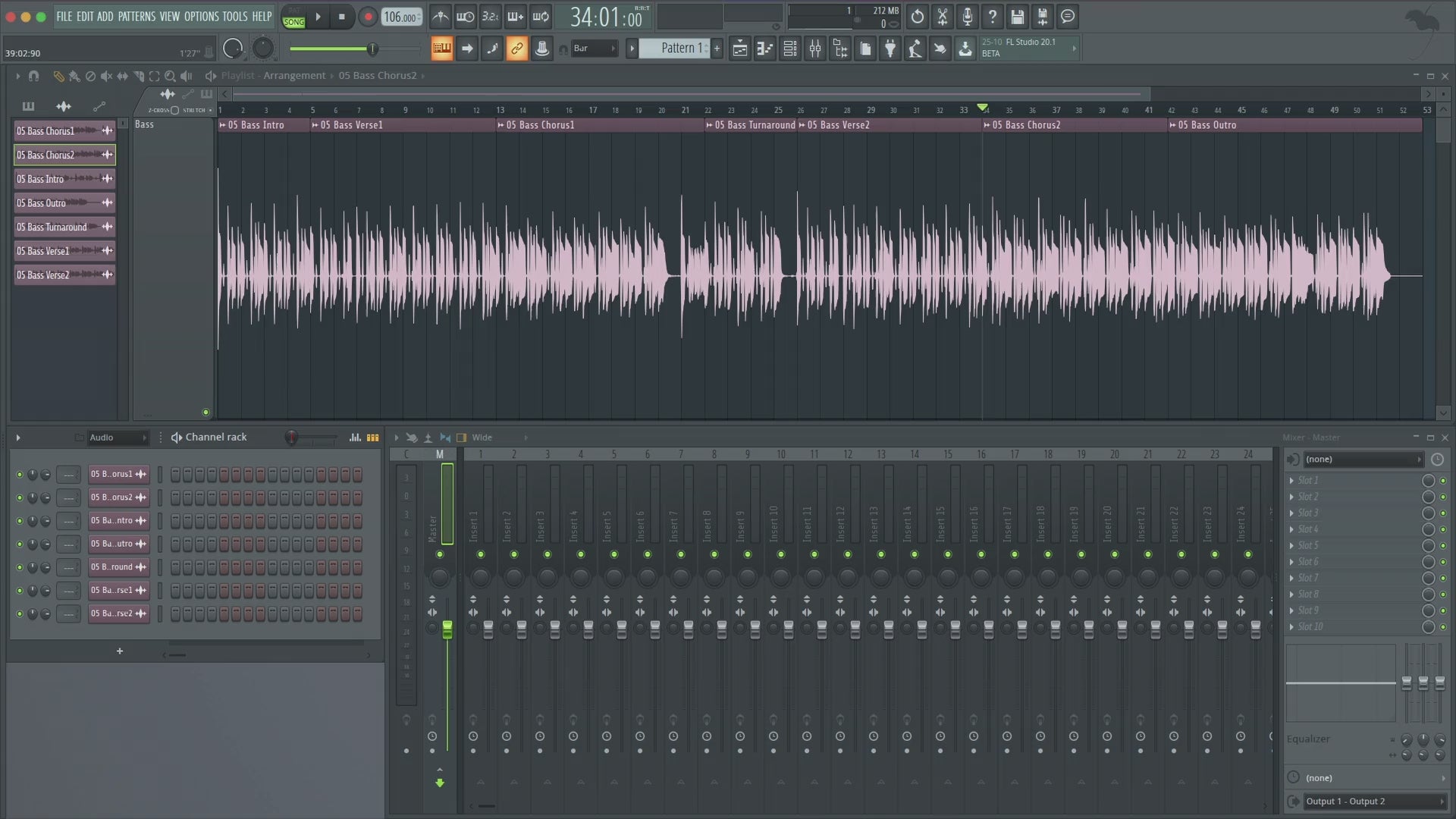Mute mixer track Insert 1
1456x819 pixels.
click(481, 555)
